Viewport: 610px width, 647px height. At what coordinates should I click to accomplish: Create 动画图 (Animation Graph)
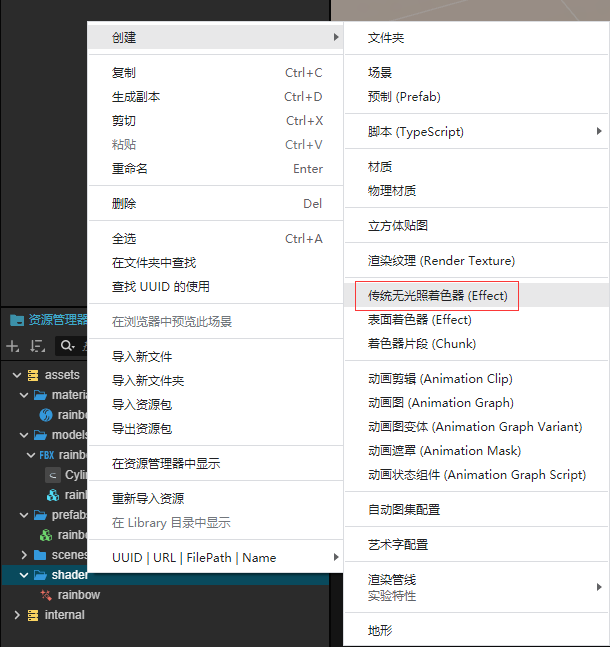click(x=477, y=403)
